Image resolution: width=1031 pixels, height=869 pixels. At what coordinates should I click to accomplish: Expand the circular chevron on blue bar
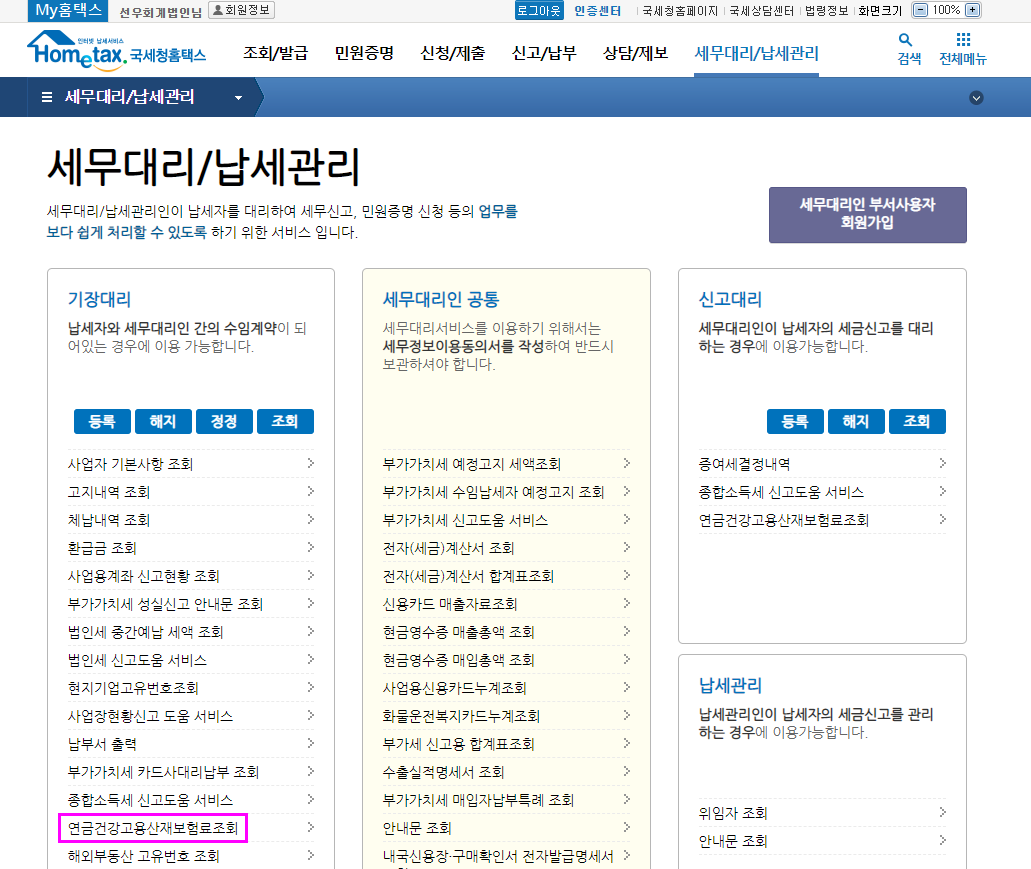pyautogui.click(x=976, y=98)
